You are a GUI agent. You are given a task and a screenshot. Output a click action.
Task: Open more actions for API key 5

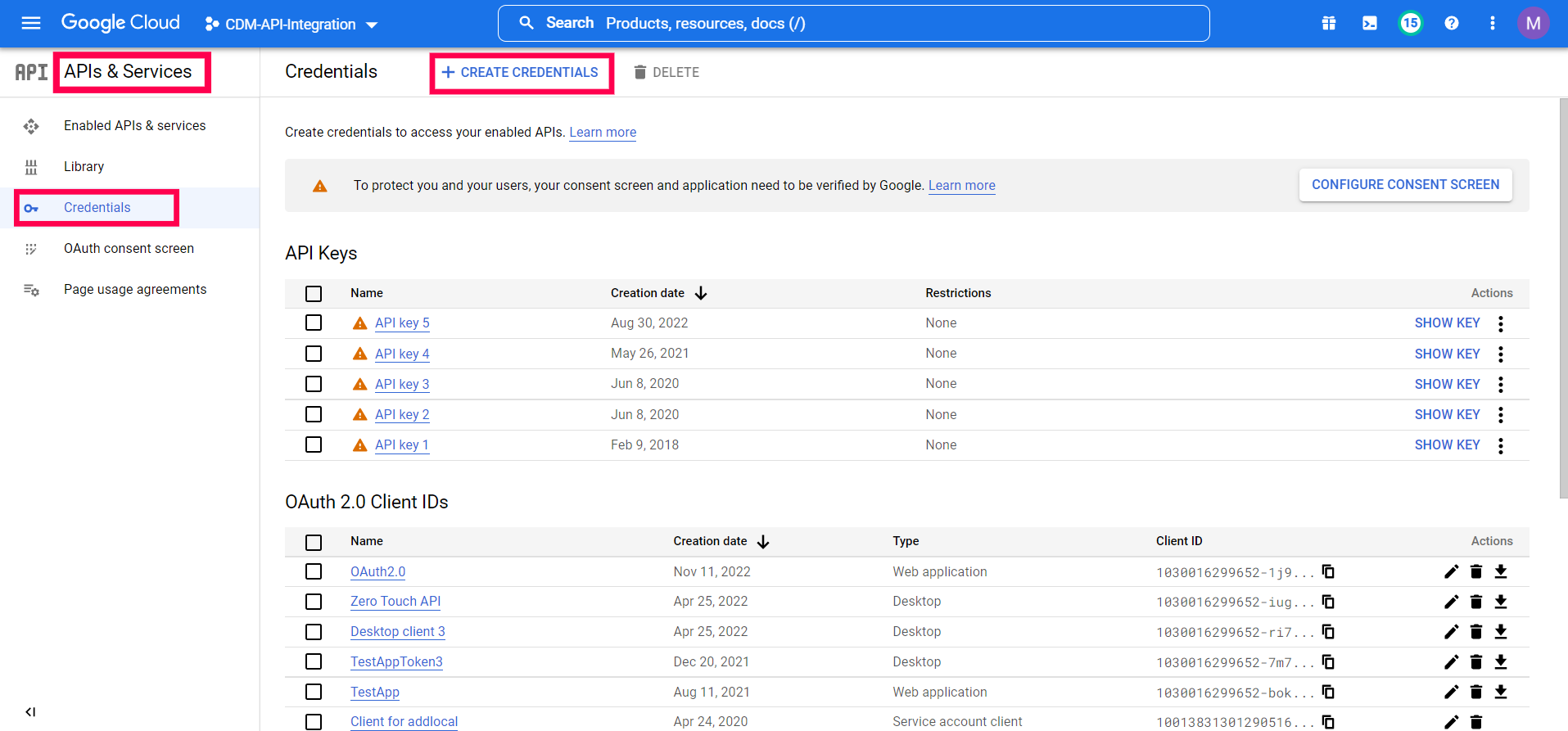[1501, 323]
